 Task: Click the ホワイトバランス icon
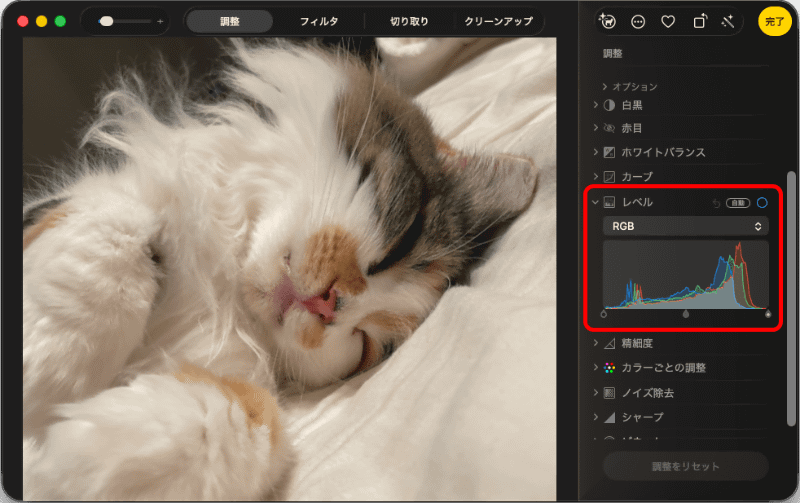point(609,152)
